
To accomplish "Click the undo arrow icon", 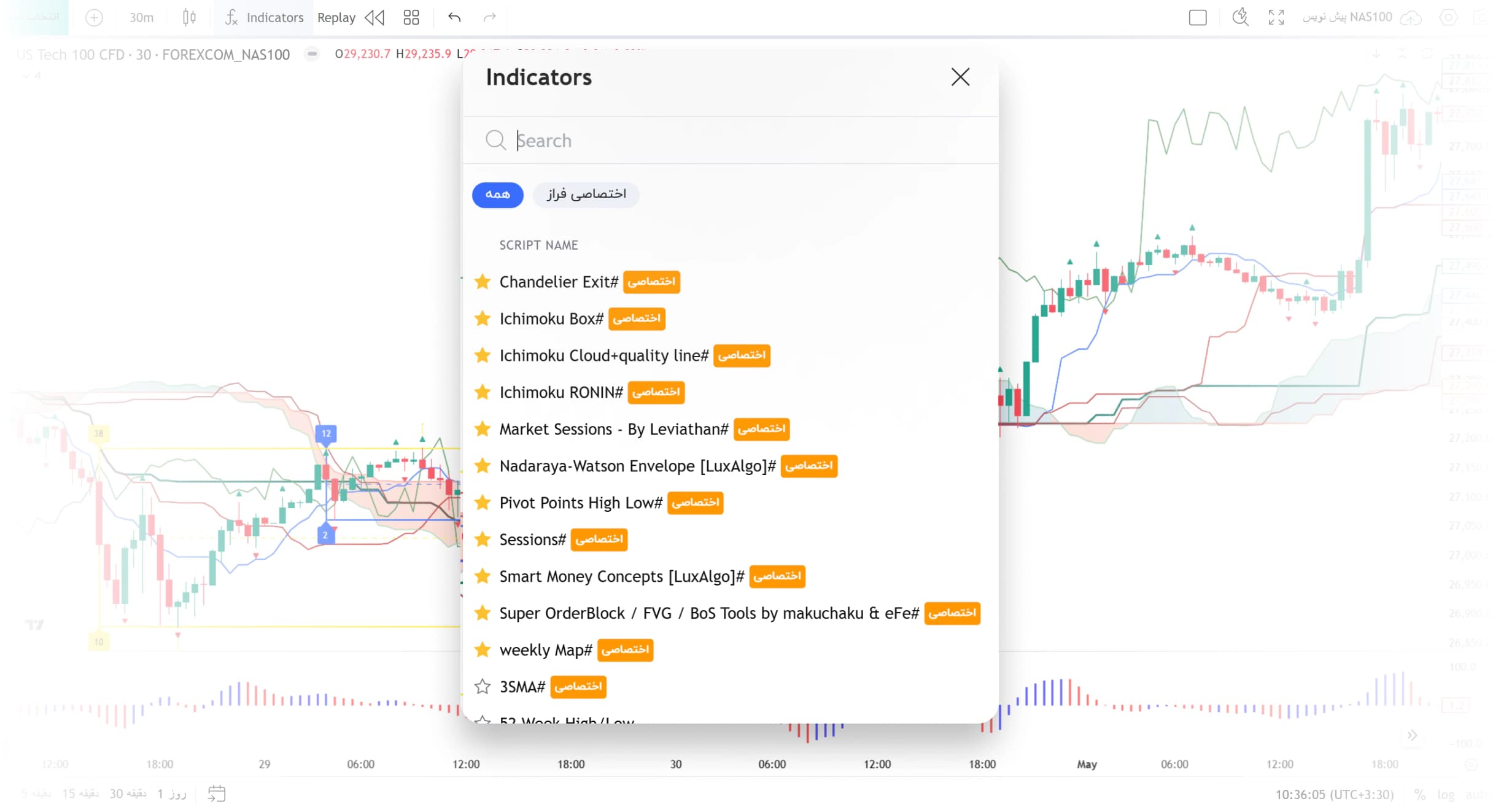I will point(454,17).
